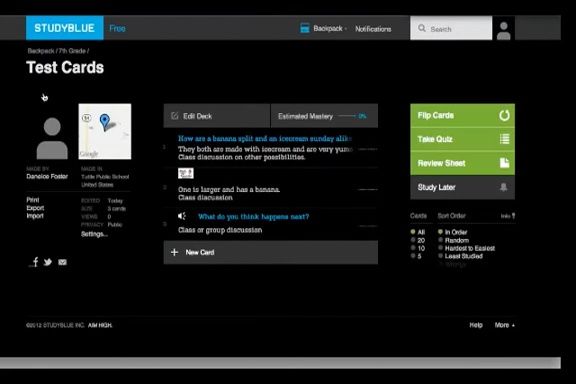Screen dimensions: 576x384
Task: Choose Random sort option
Action: coord(440,240)
